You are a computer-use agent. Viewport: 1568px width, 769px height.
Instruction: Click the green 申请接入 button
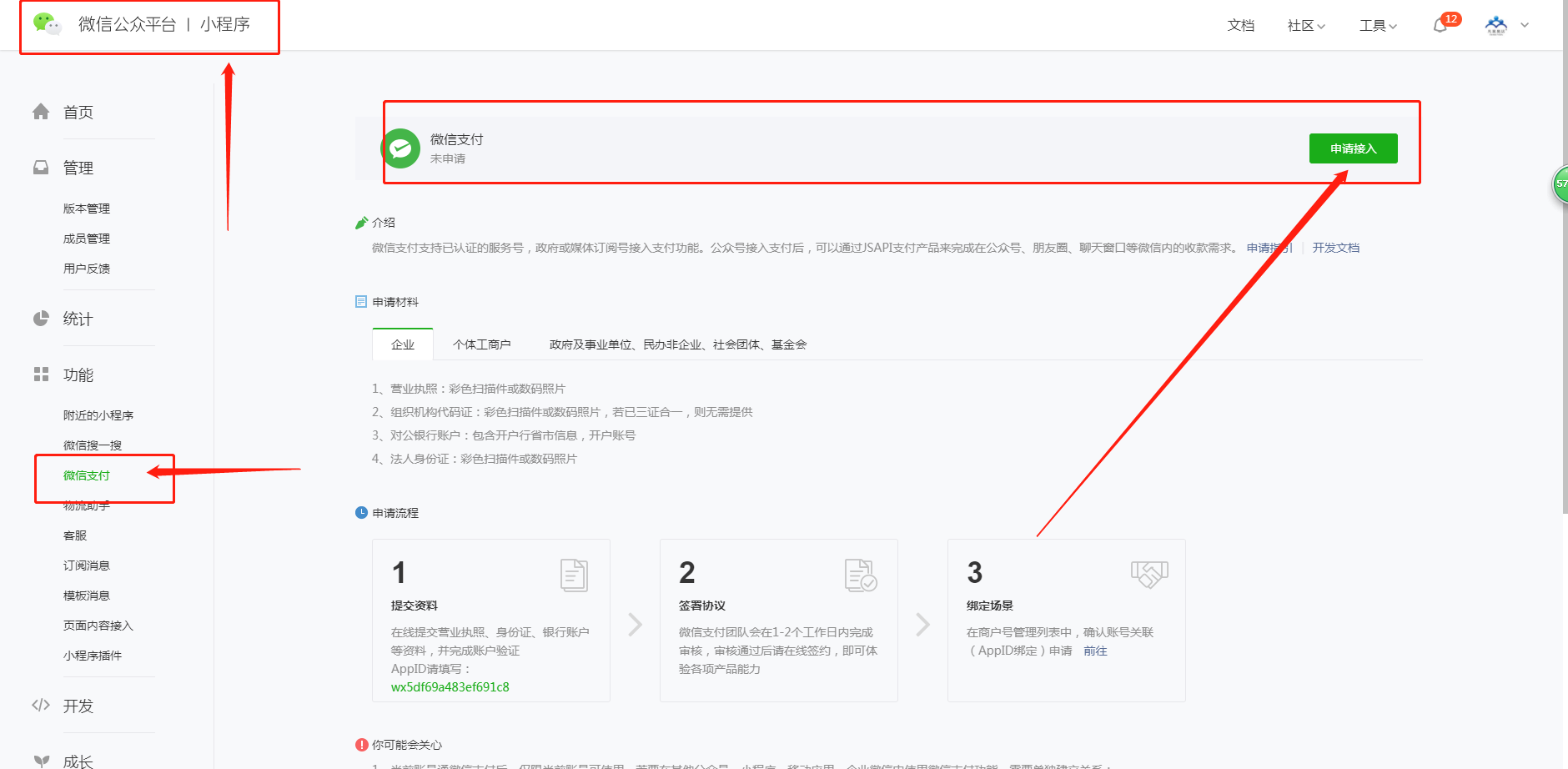pos(1354,148)
